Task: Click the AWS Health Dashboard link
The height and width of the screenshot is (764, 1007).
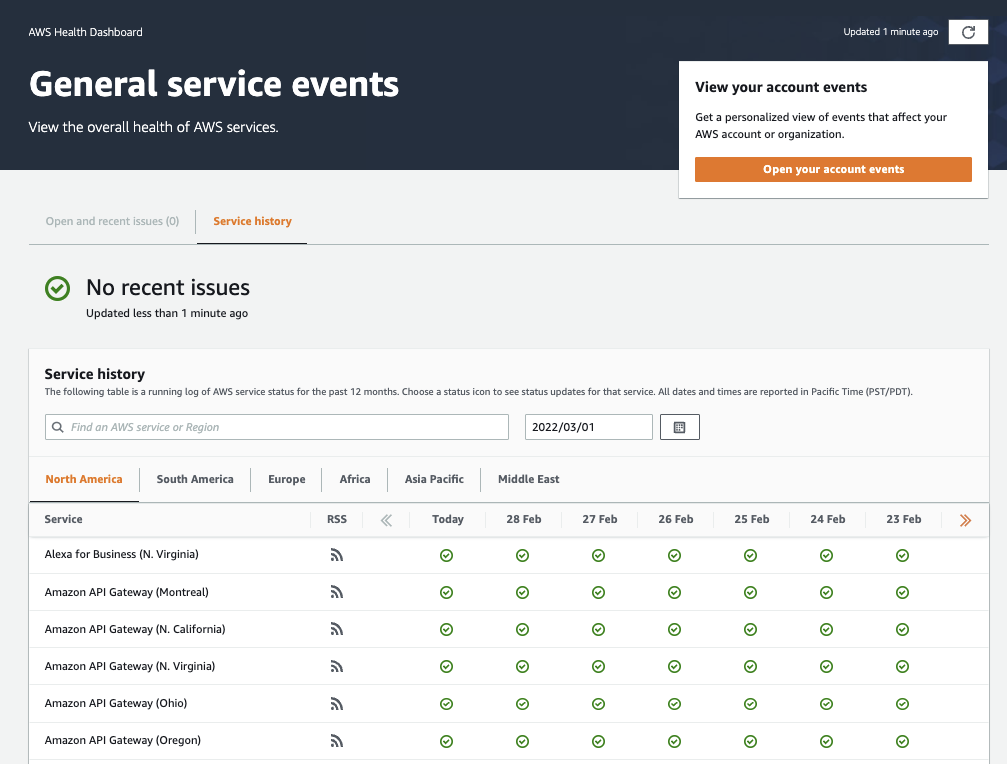Action: (85, 32)
